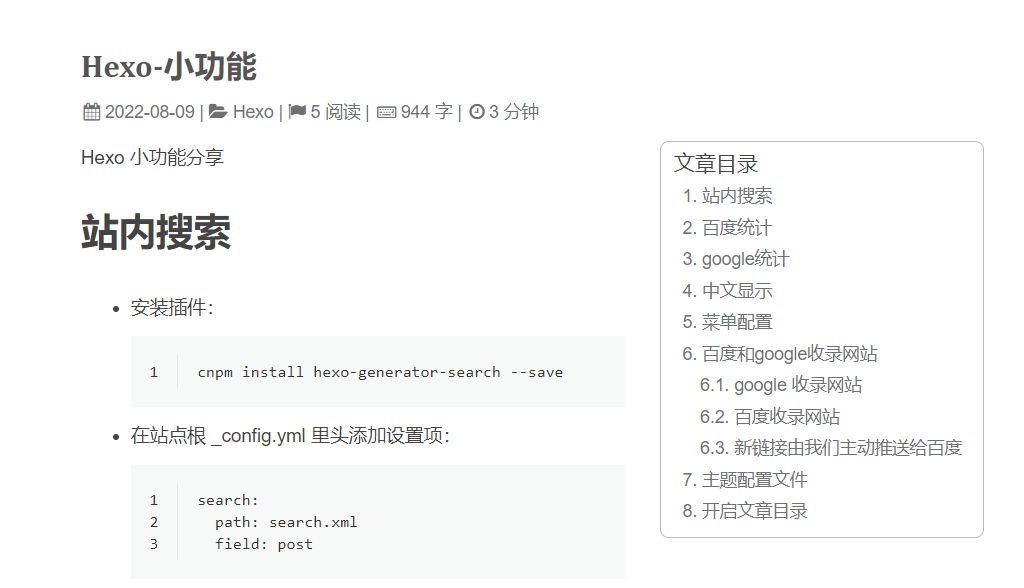Screen dimensions: 1024x588
Task: Go to 百度统计 section in contents
Action: (x=736, y=228)
